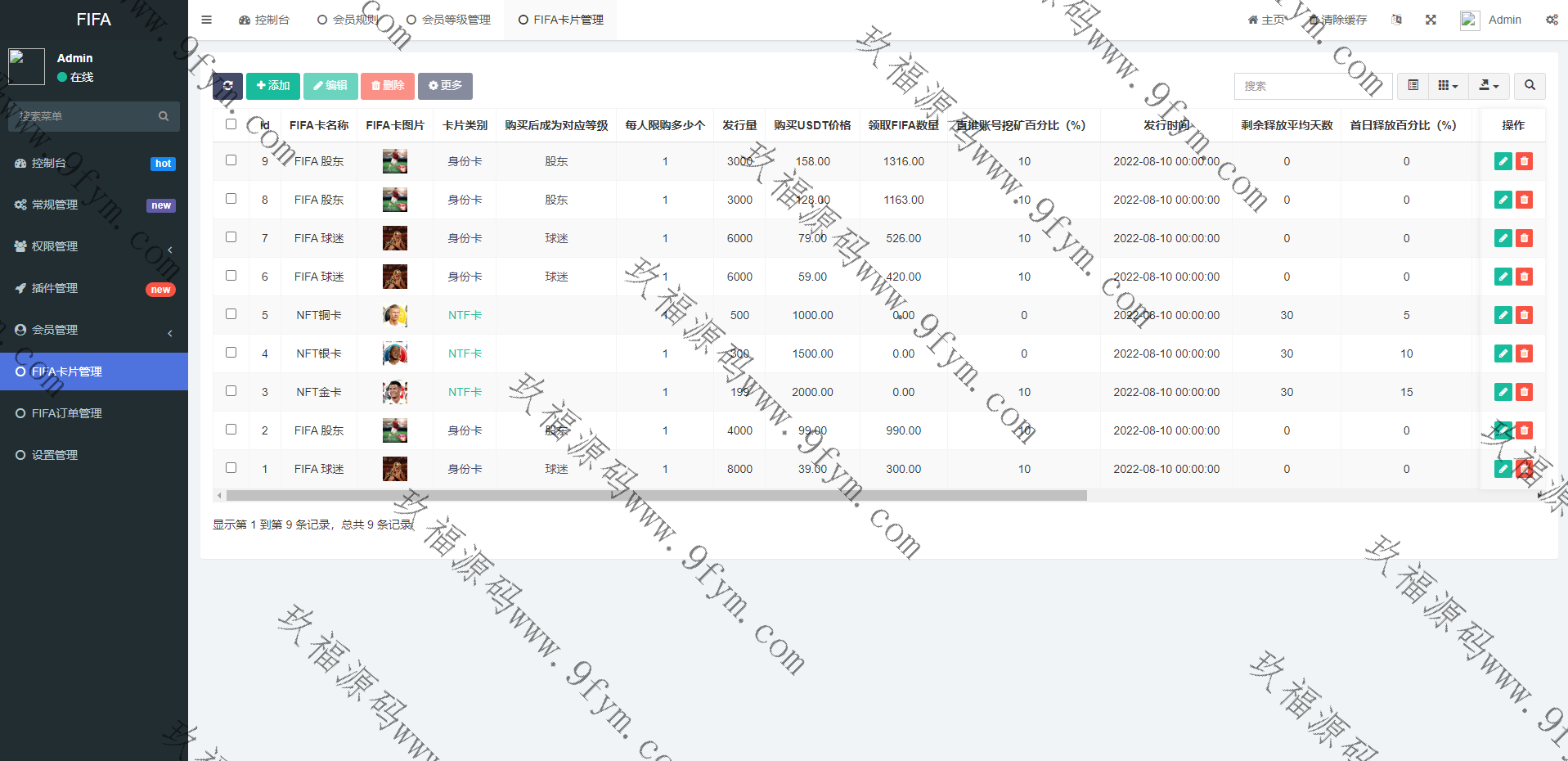Tick the checkbox for row id 5
The image size is (1568, 761).
click(231, 314)
